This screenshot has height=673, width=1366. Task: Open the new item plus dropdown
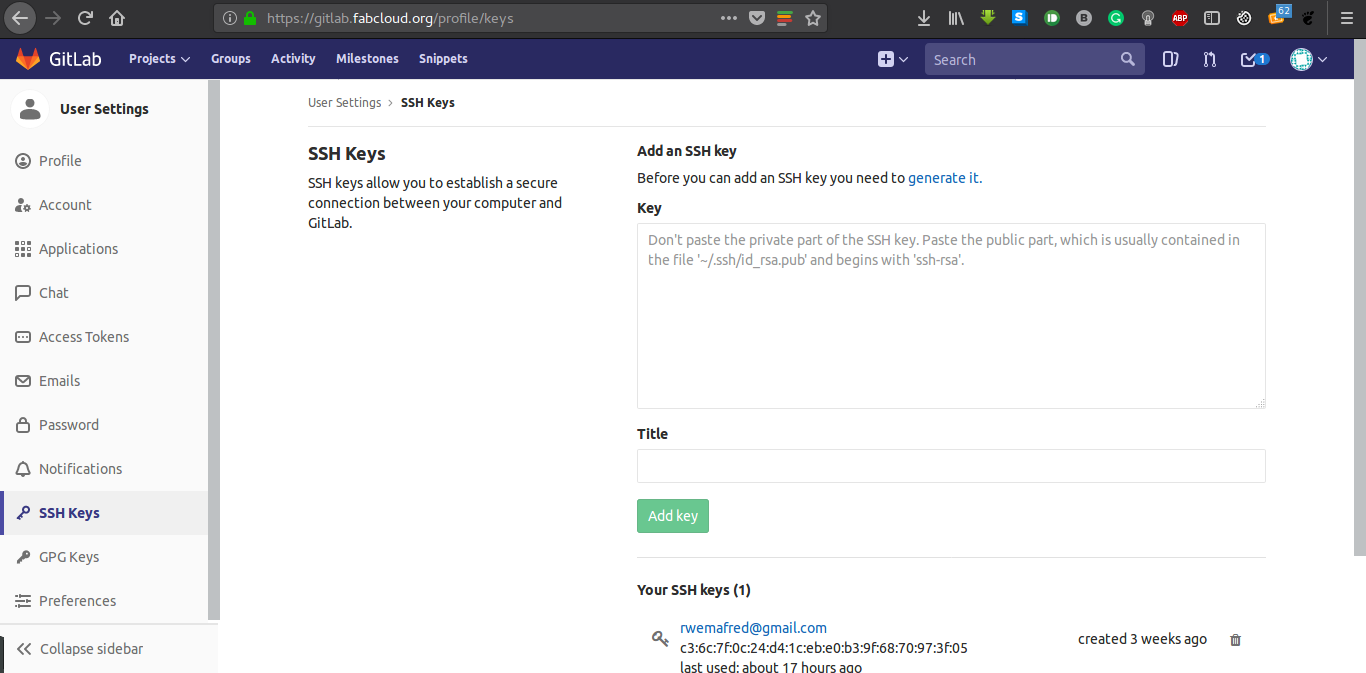[891, 59]
